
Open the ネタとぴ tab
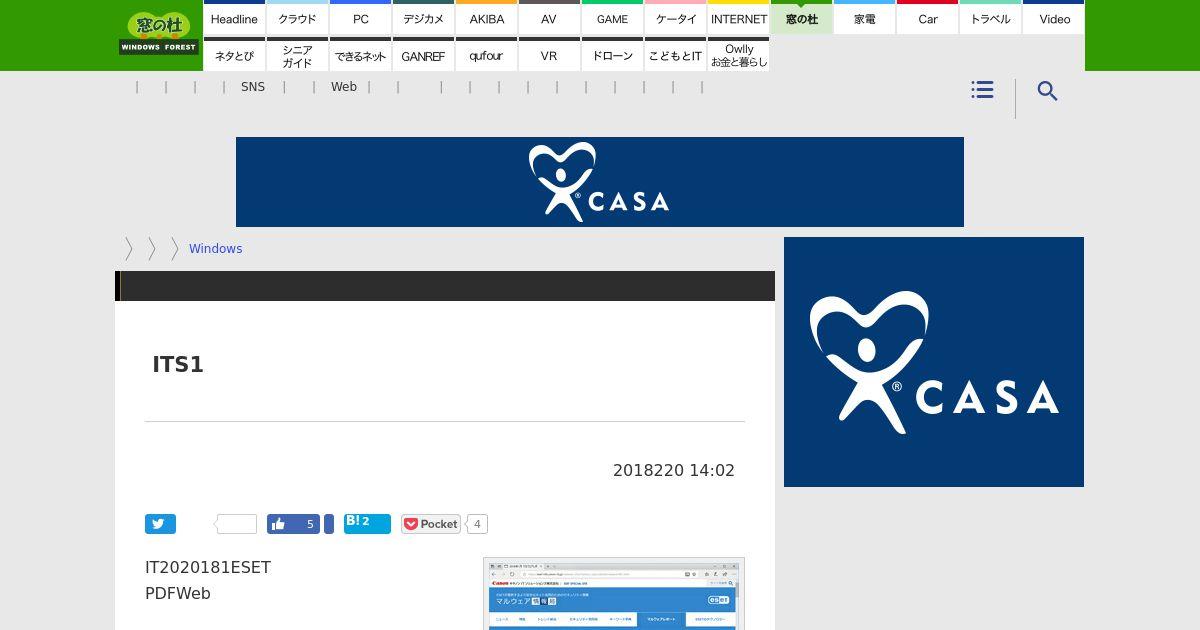pos(234,55)
